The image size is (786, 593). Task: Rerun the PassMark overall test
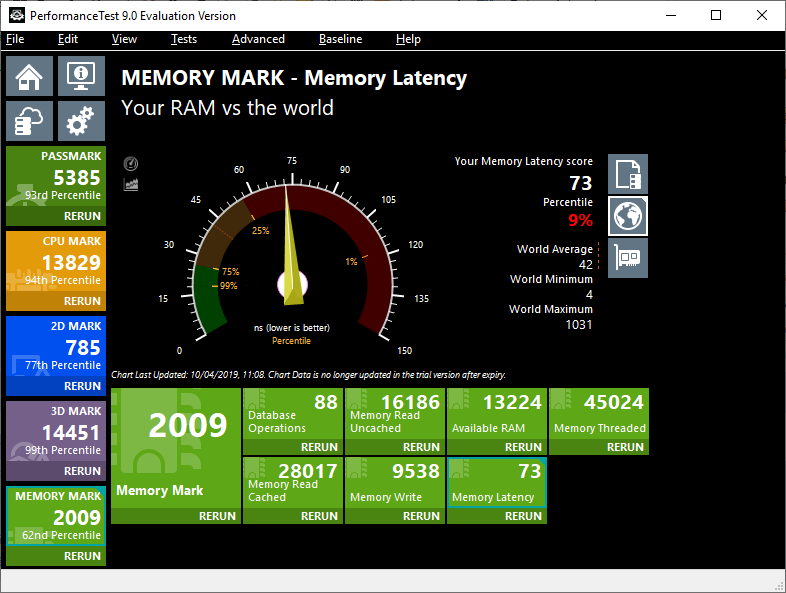click(82, 216)
